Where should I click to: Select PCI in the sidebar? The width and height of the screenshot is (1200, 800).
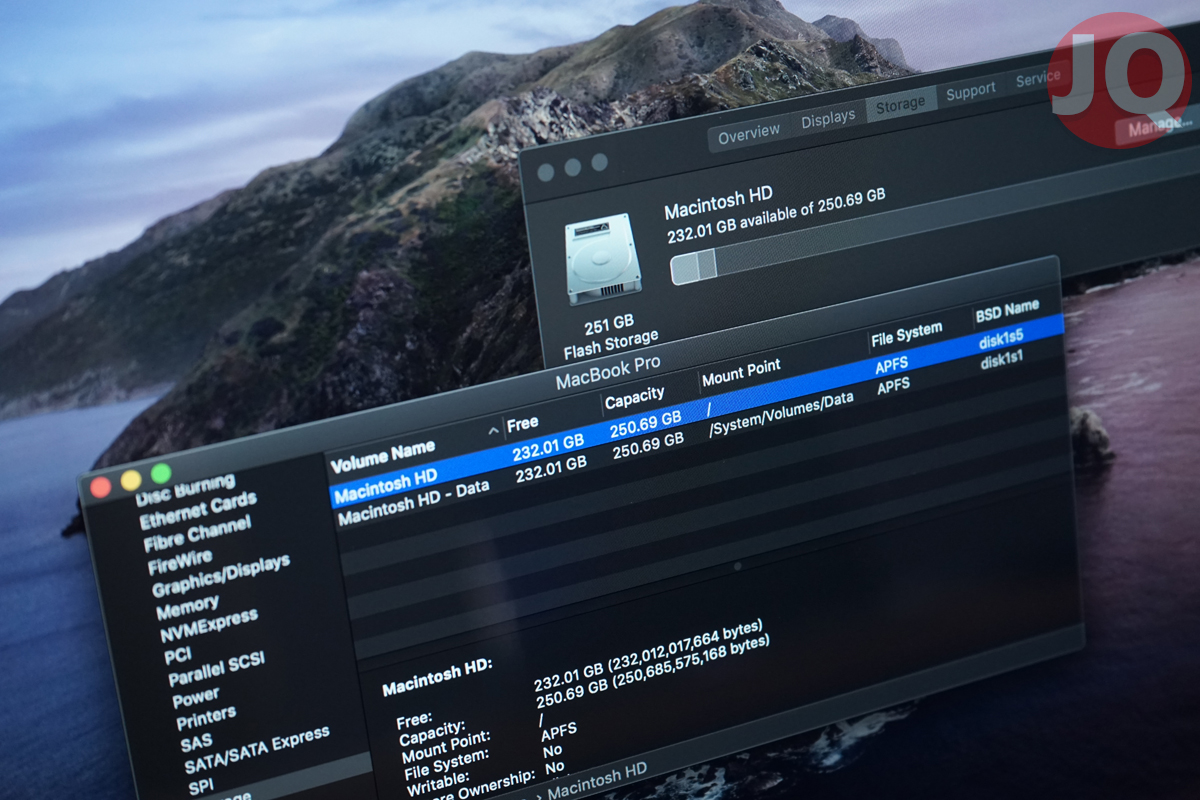tap(178, 655)
